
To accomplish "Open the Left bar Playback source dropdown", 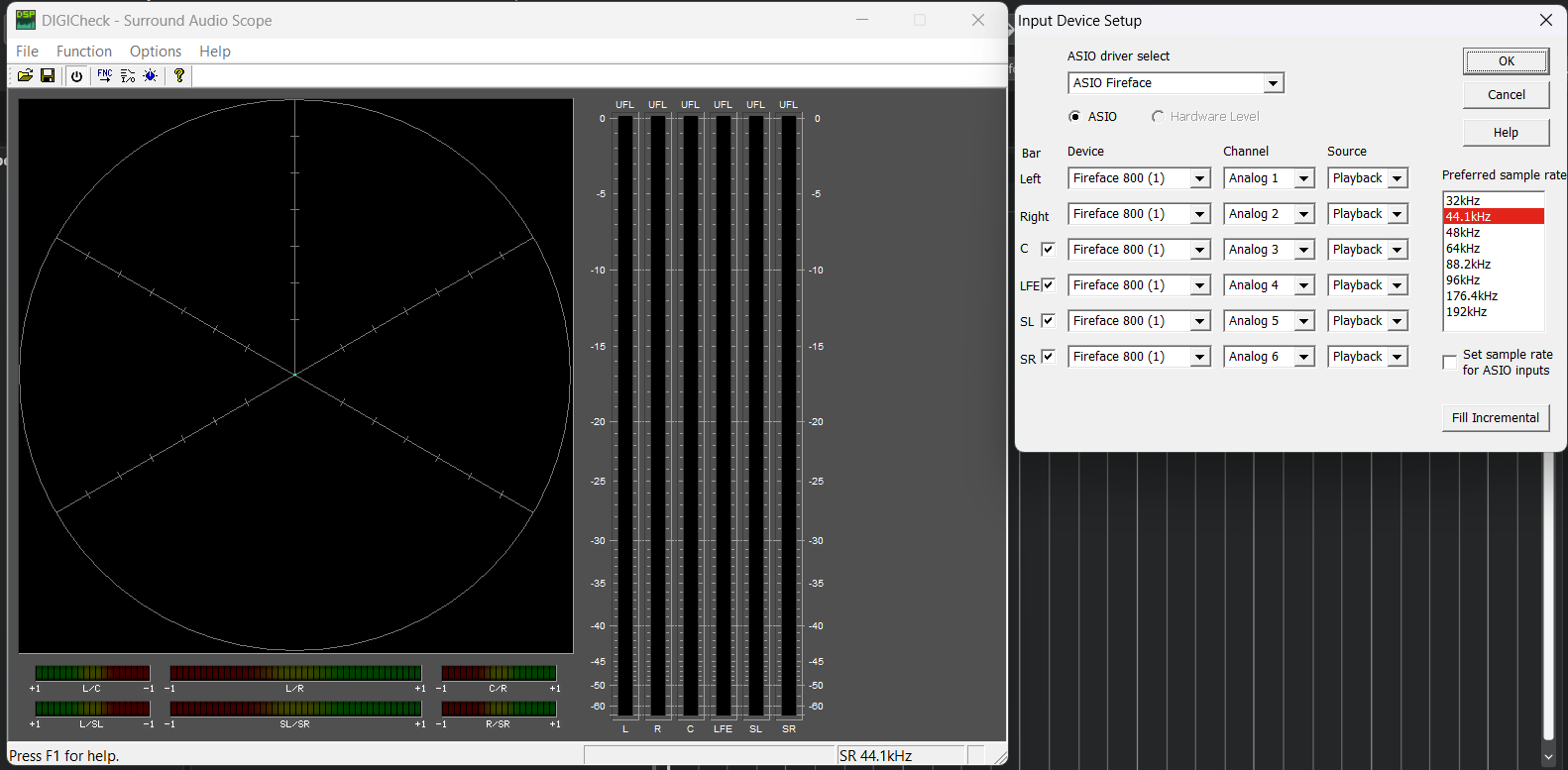I will pos(1398,178).
